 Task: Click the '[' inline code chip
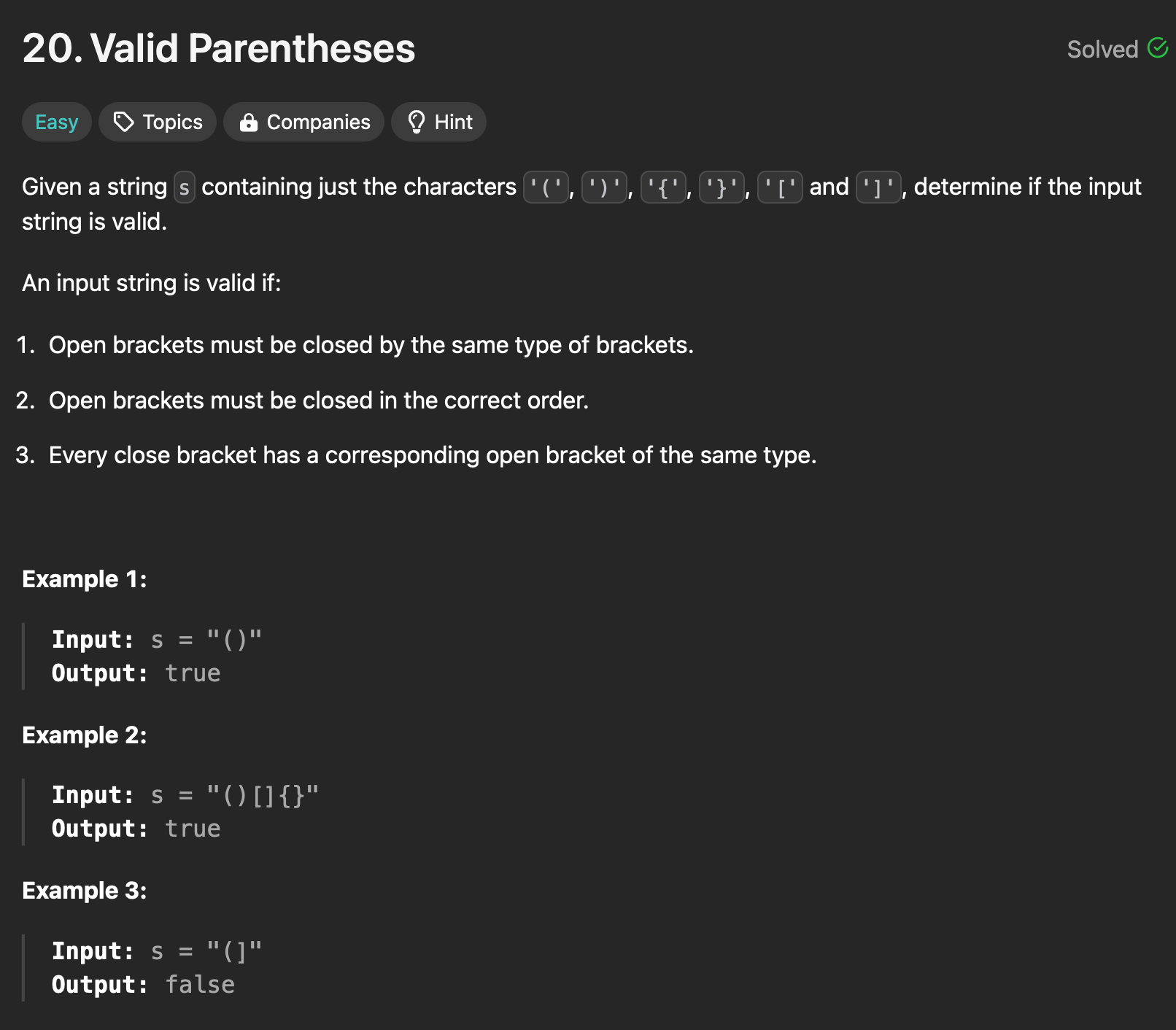click(x=781, y=187)
